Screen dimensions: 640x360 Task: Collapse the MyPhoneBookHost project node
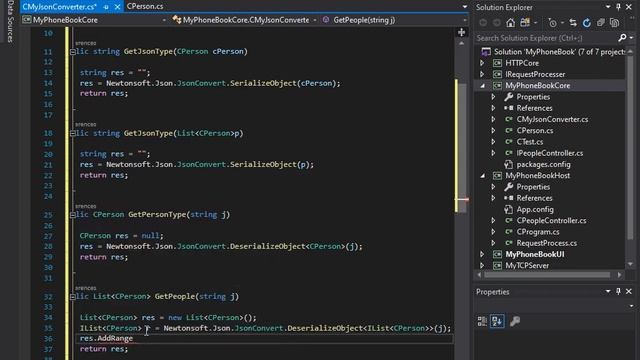[482, 176]
